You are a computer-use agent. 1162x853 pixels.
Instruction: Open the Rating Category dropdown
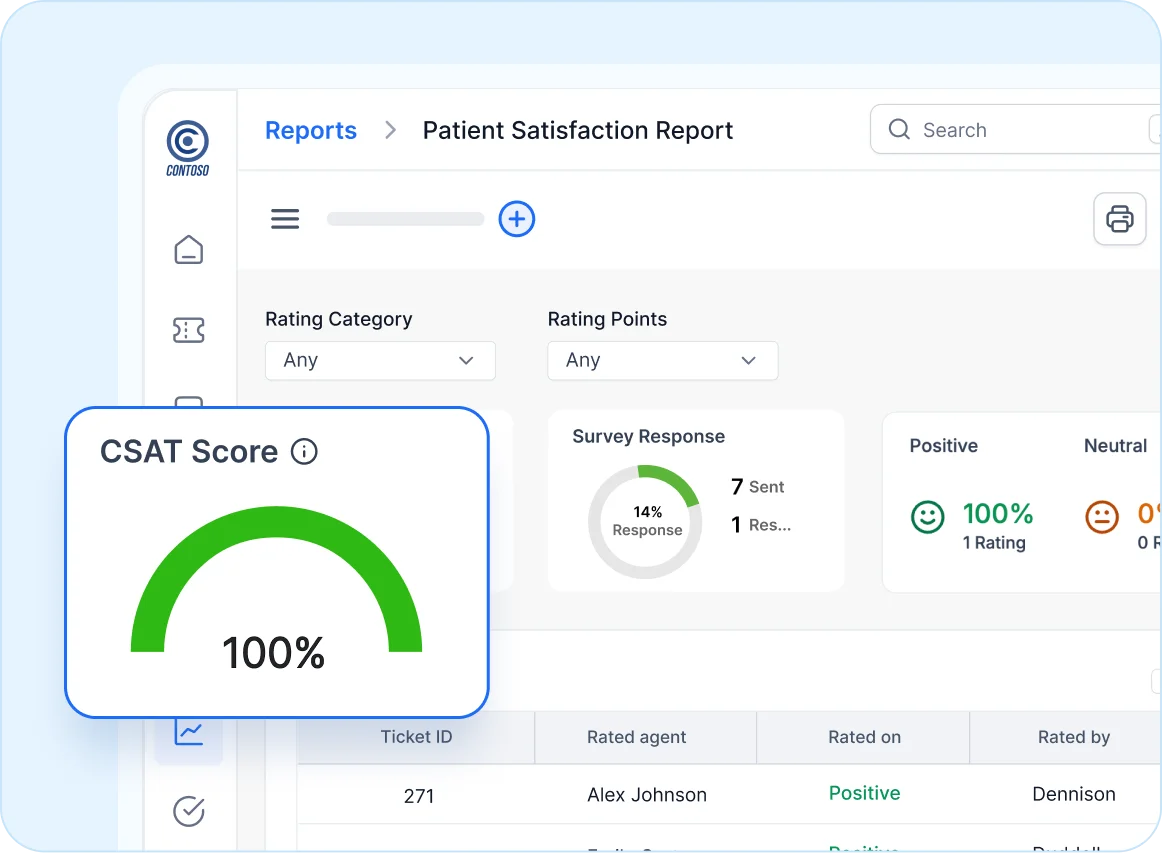point(380,360)
